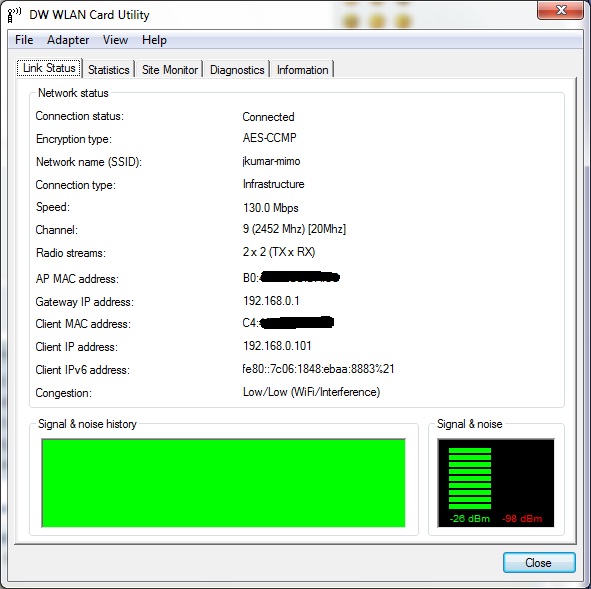This screenshot has width=591, height=589.
Task: Select the Link Status tab
Action: point(49,68)
